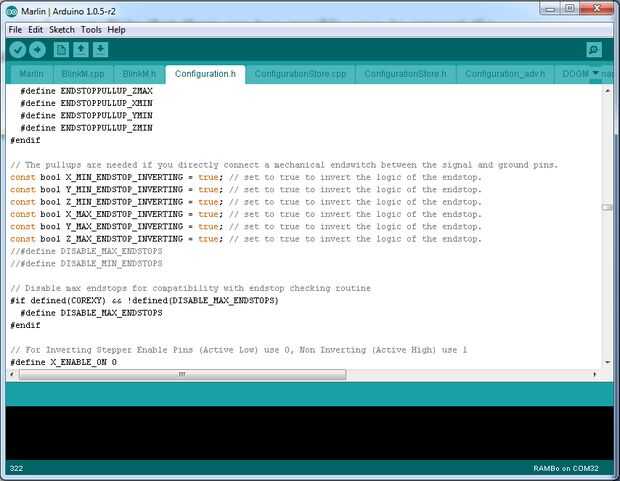Click comment 'Disable max endstops for compatibility'
620x481 pixels.
pyautogui.click(x=191, y=288)
